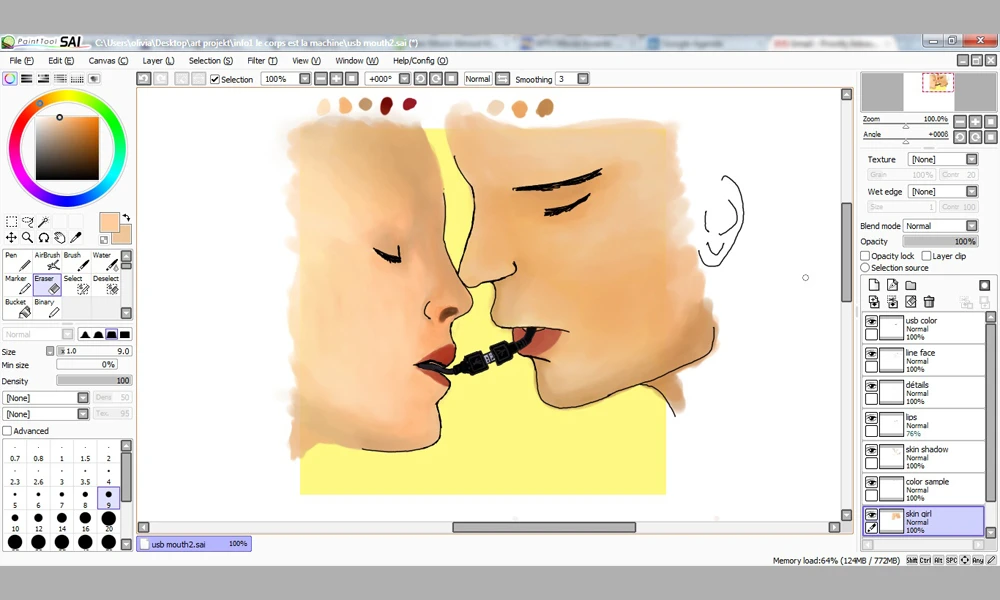Select the Water brush tool
1000x600 pixels.
[x=104, y=262]
